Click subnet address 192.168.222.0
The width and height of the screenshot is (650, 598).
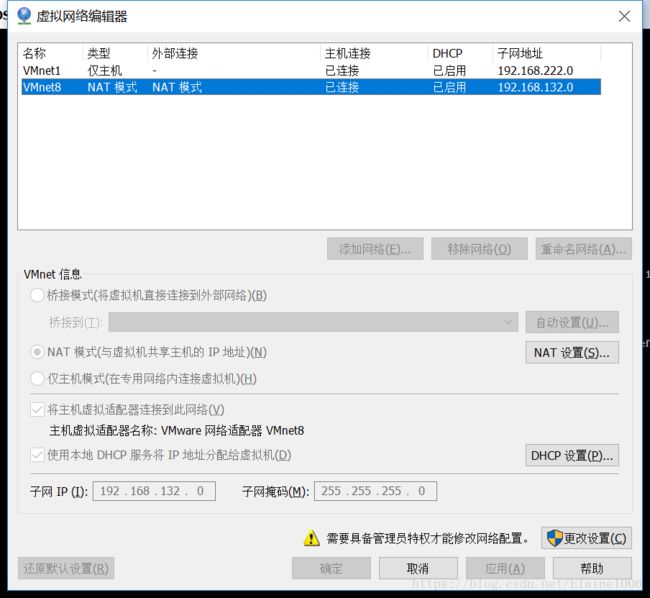(536, 71)
